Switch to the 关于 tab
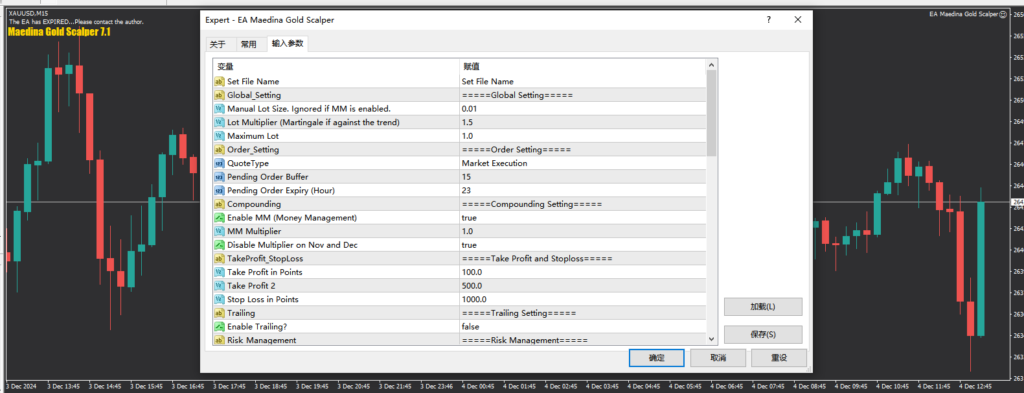This screenshot has height=393, width=1024. (x=217, y=45)
